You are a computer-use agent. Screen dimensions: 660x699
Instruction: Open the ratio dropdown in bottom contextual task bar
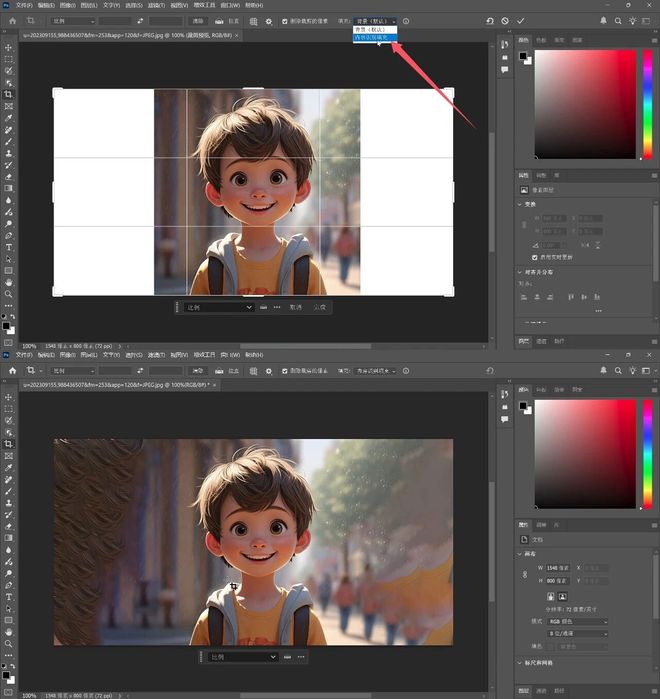point(242,657)
